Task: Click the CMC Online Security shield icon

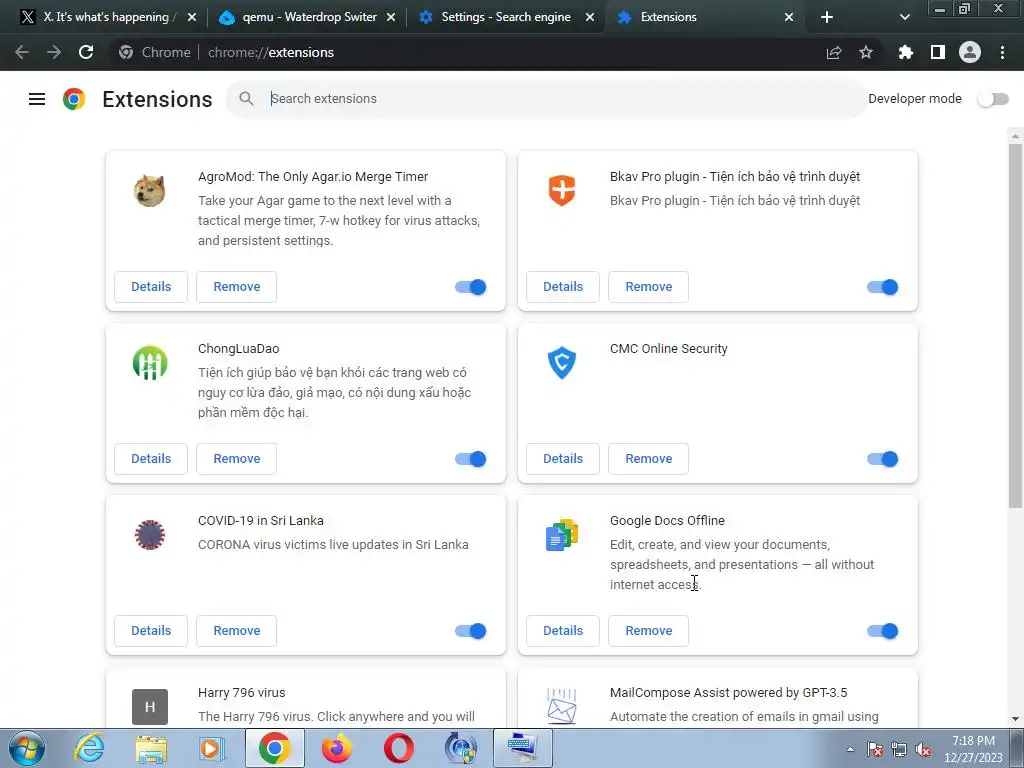Action: click(562, 363)
